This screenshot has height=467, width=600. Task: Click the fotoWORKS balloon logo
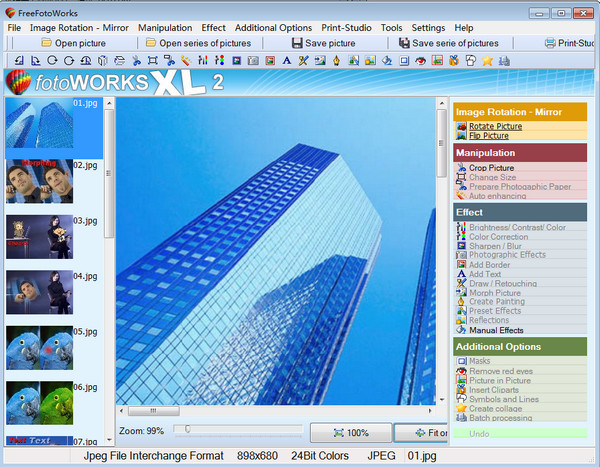point(17,82)
